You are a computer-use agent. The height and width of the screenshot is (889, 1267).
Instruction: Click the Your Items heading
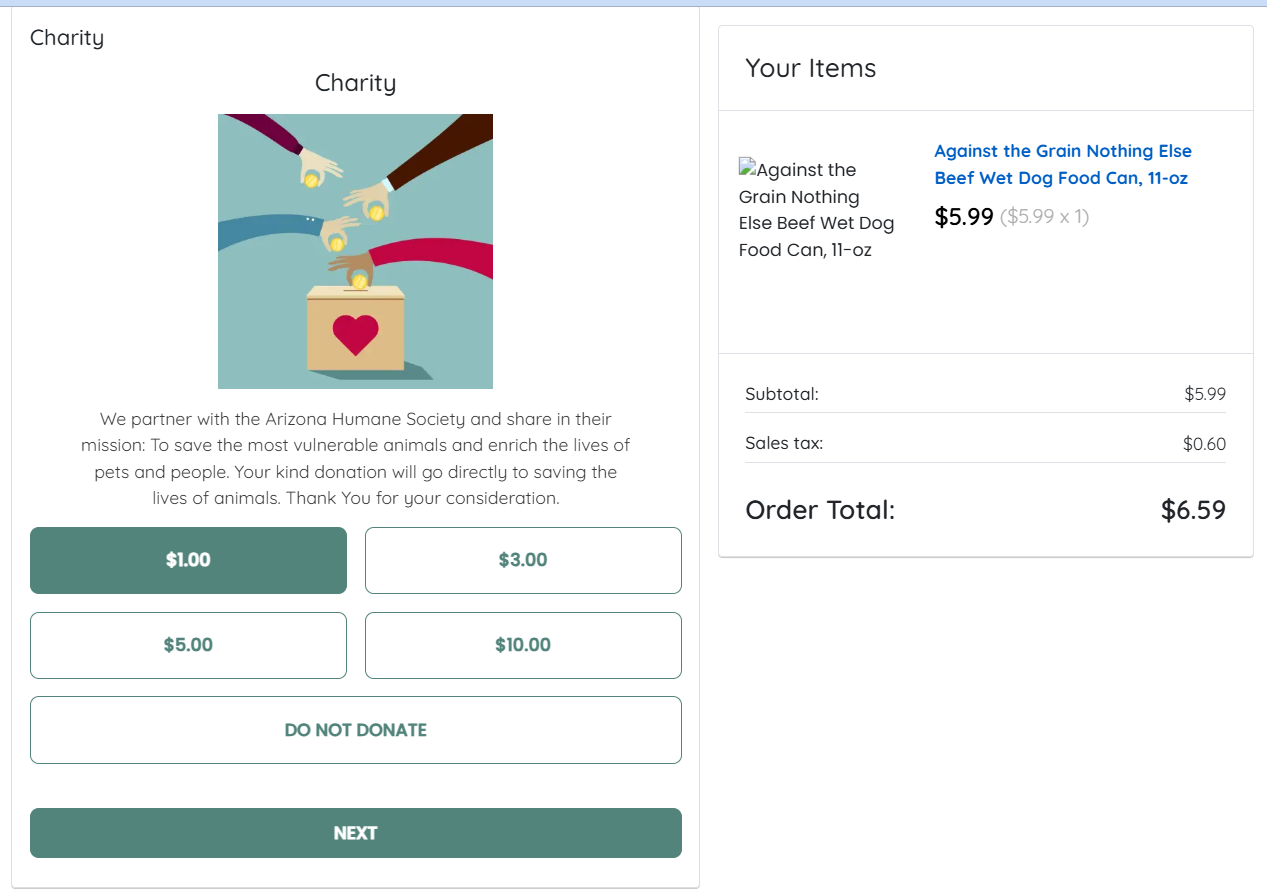pos(810,68)
